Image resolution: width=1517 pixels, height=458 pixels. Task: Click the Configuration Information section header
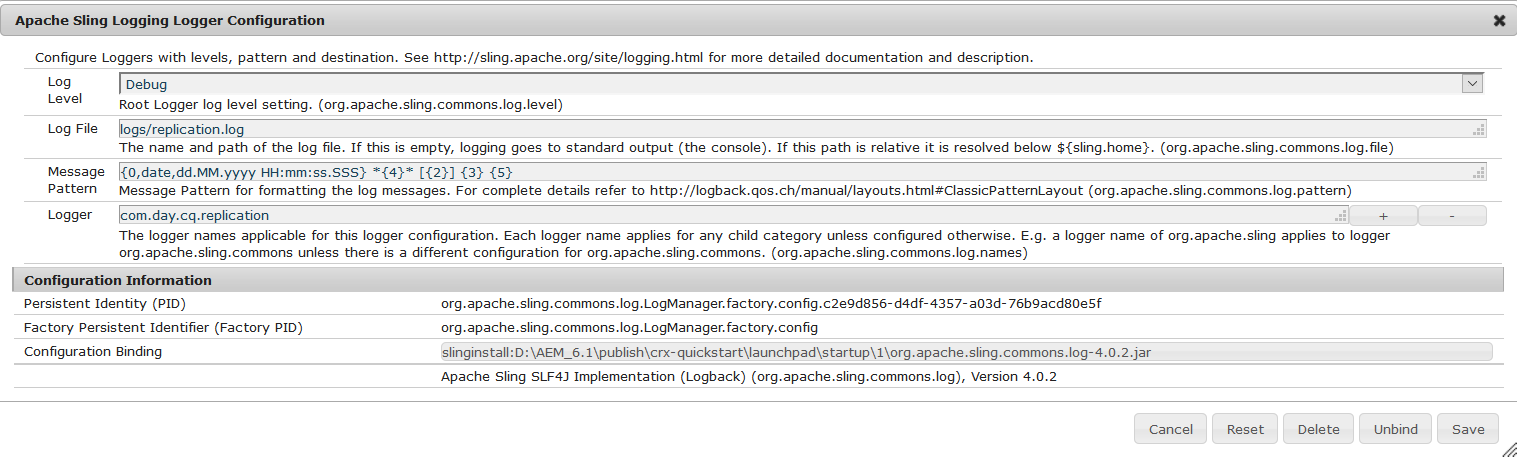tap(118, 280)
